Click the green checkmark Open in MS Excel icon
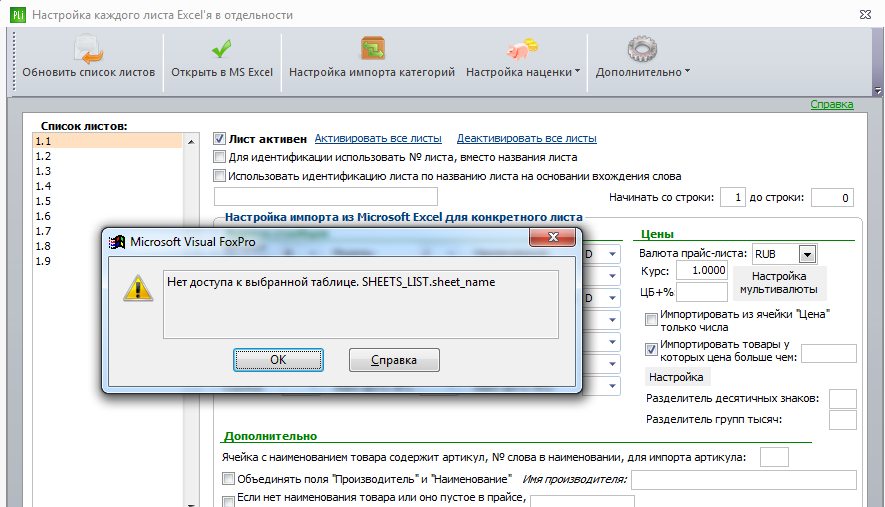 (221, 49)
